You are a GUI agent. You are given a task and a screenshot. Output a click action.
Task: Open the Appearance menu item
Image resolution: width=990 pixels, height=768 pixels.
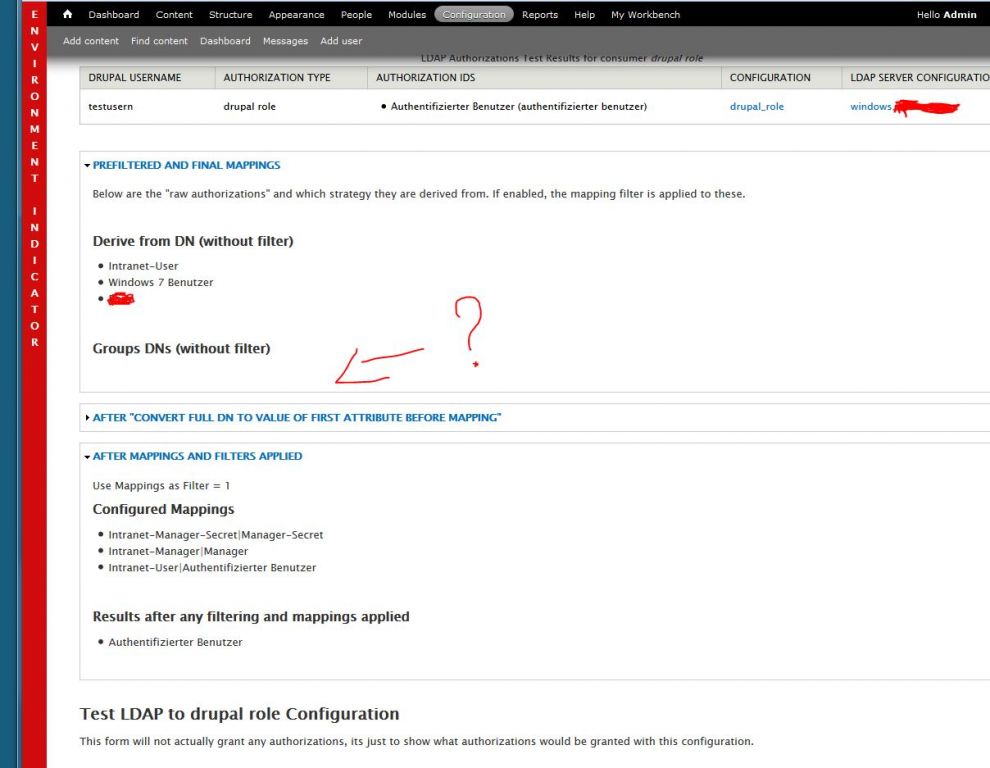pos(296,15)
